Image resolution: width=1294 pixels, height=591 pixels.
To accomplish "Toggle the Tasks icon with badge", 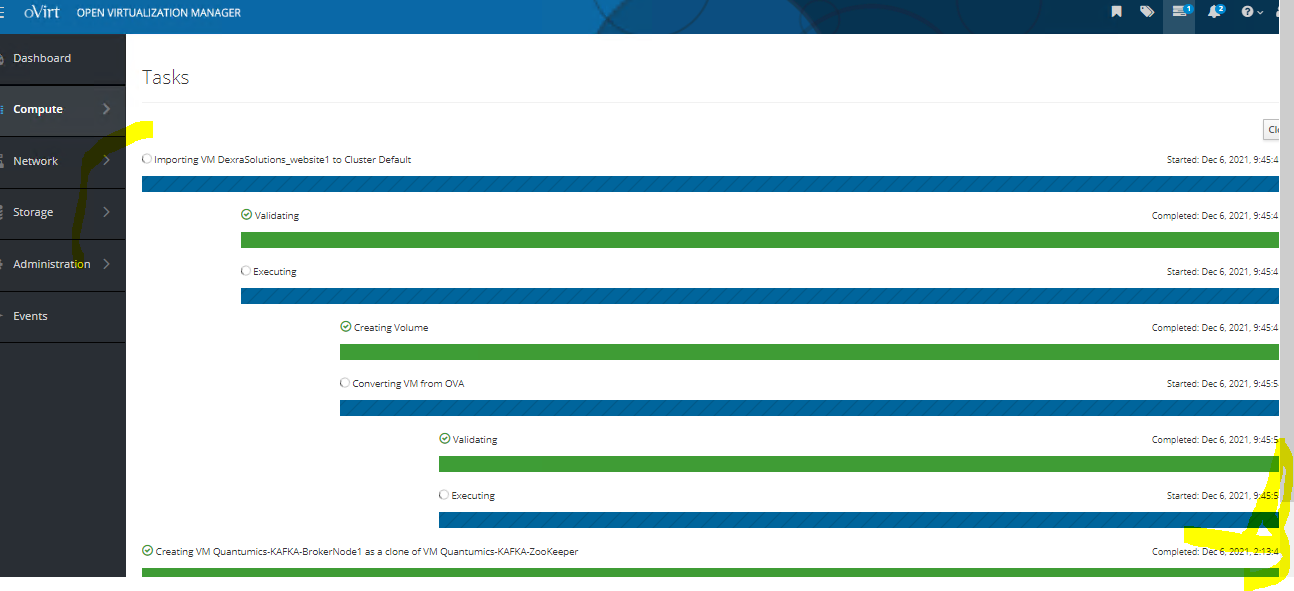I will point(1179,12).
